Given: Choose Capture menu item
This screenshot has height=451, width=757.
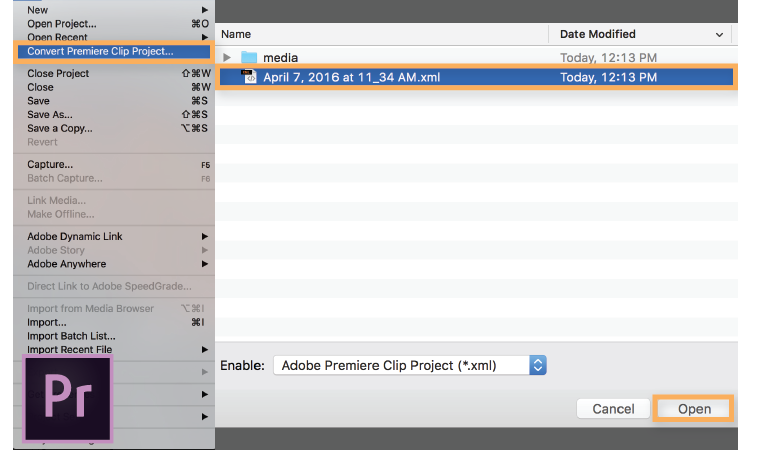Looking at the screenshot, I should tap(50, 164).
